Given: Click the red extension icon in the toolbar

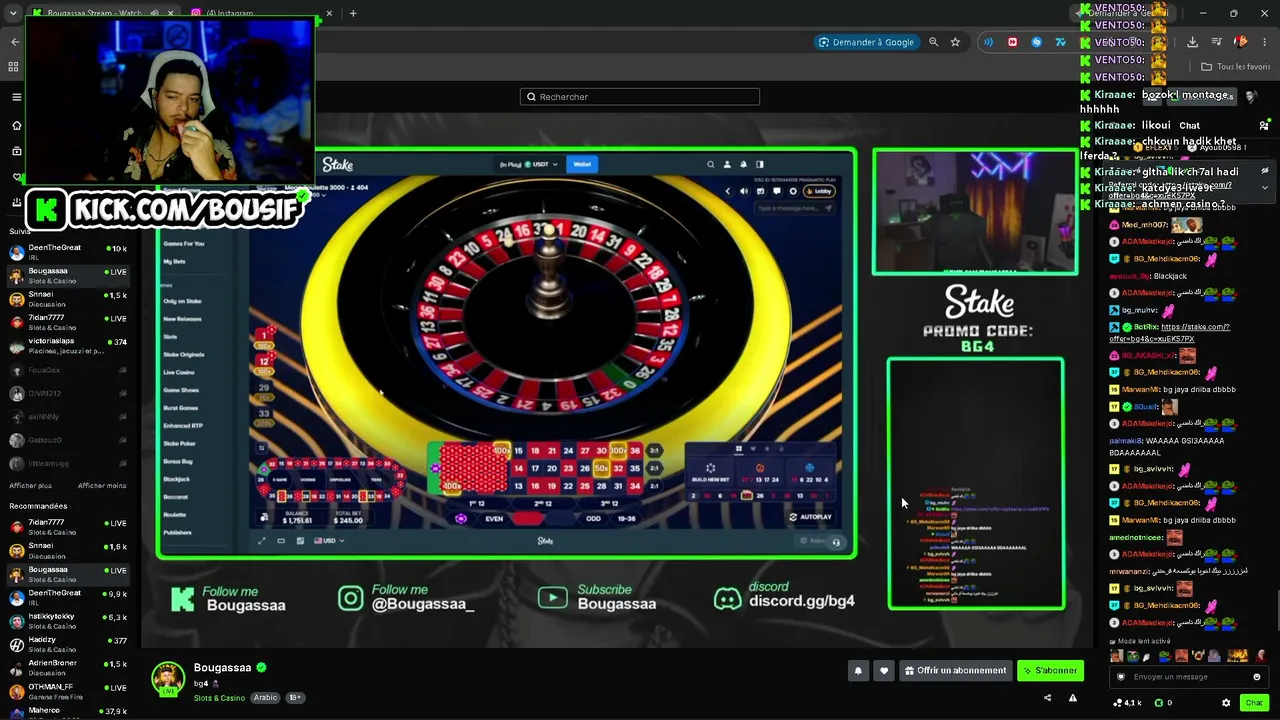Looking at the screenshot, I should point(1012,42).
